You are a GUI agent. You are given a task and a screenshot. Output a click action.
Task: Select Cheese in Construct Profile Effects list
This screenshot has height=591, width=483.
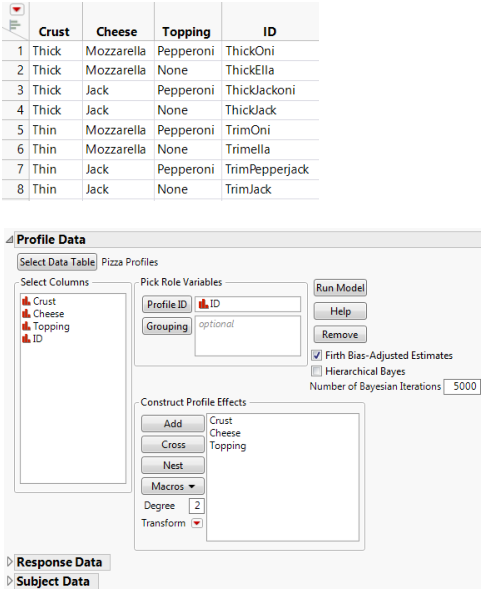[225, 433]
